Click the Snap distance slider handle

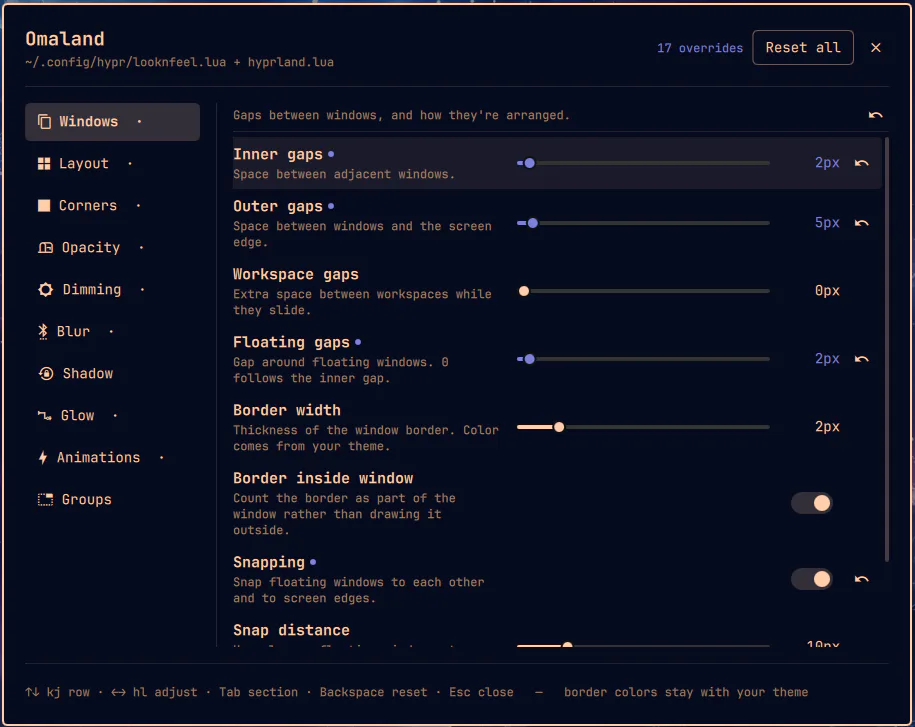click(x=567, y=645)
